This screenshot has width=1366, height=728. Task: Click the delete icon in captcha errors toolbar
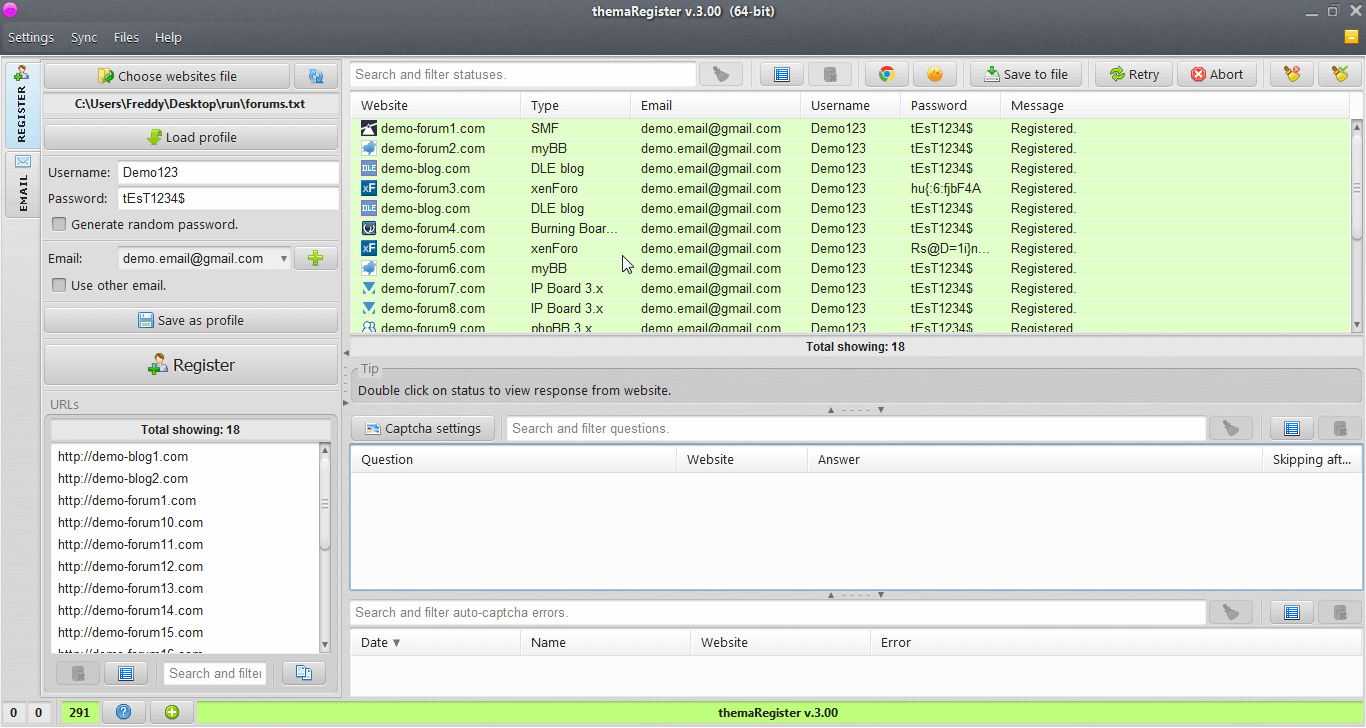pyautogui.click(x=1340, y=612)
